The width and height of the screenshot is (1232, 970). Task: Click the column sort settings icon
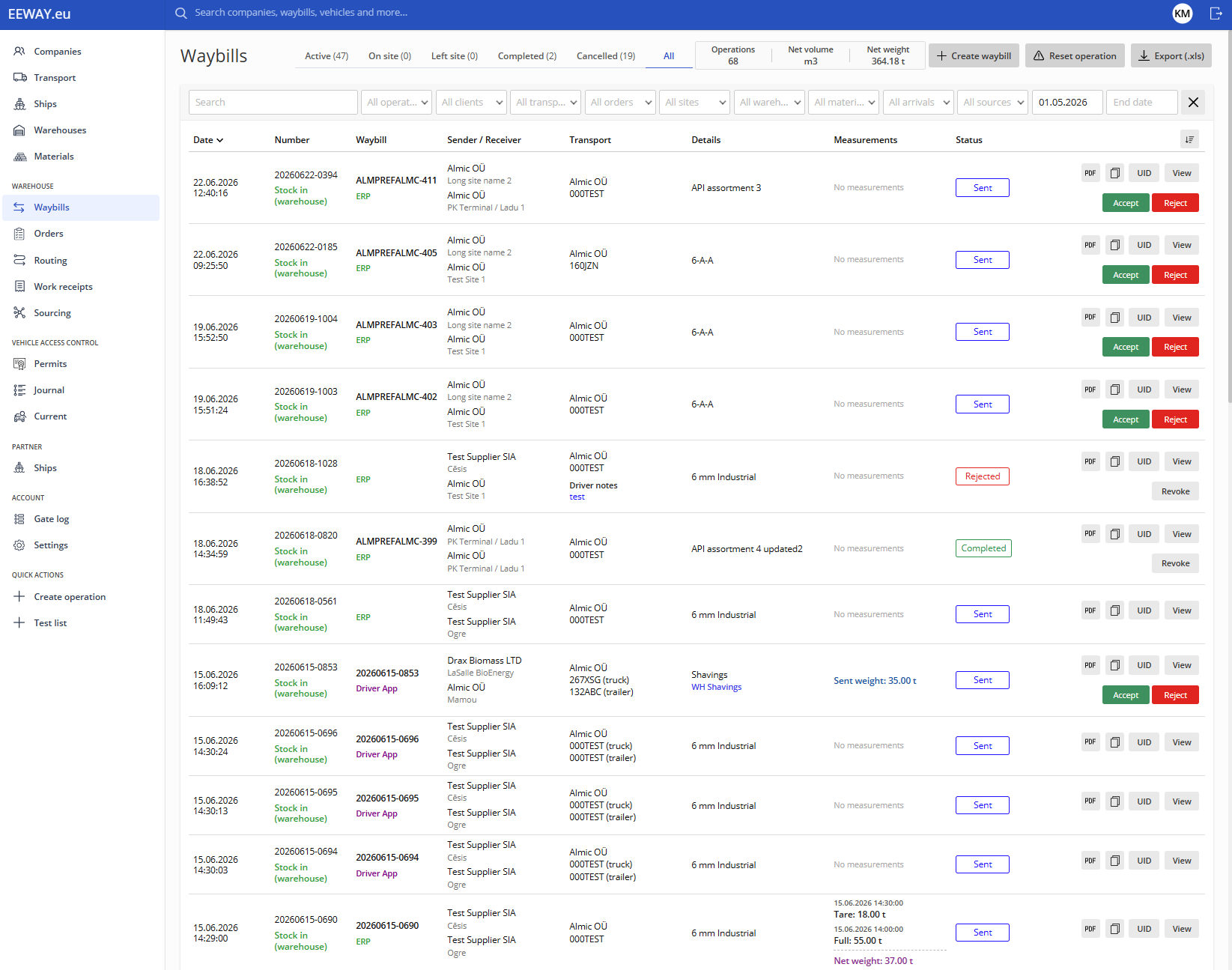pos(1189,139)
